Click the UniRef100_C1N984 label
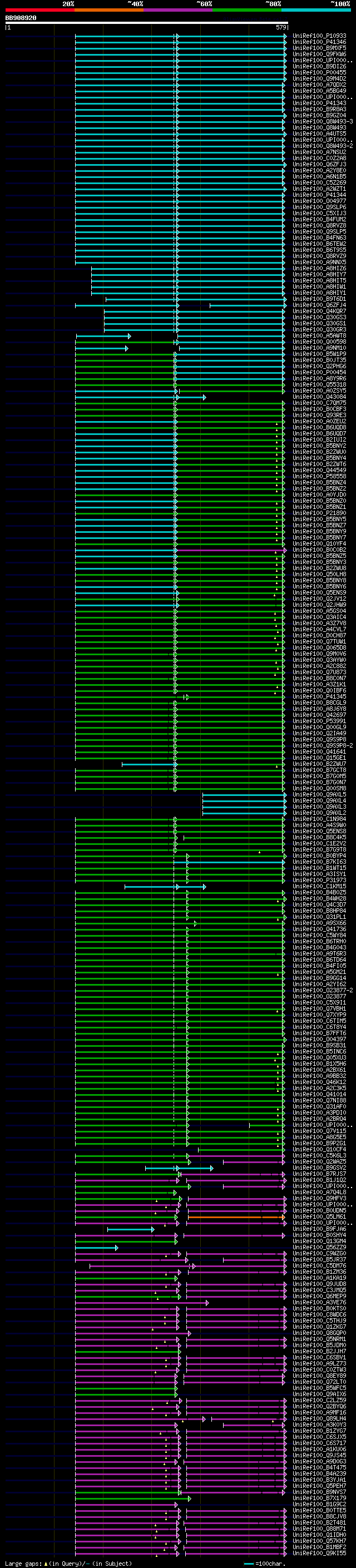This screenshot has height=1568, width=356. point(319,819)
